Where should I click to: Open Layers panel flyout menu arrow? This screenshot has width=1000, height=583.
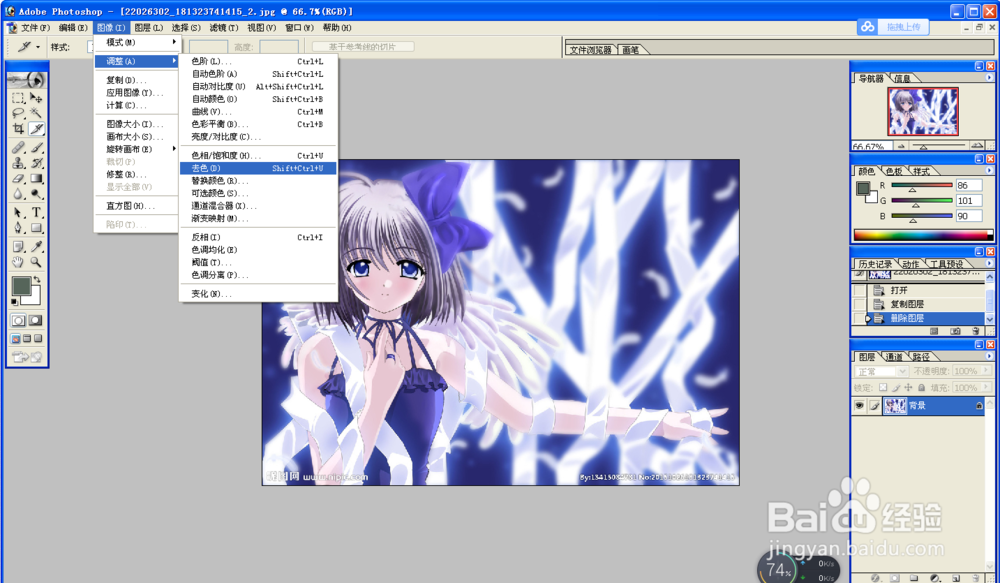click(989, 357)
